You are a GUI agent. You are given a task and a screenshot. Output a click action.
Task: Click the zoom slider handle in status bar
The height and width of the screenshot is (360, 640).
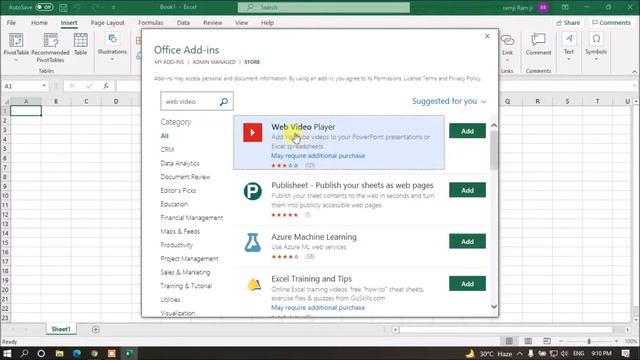point(589,341)
